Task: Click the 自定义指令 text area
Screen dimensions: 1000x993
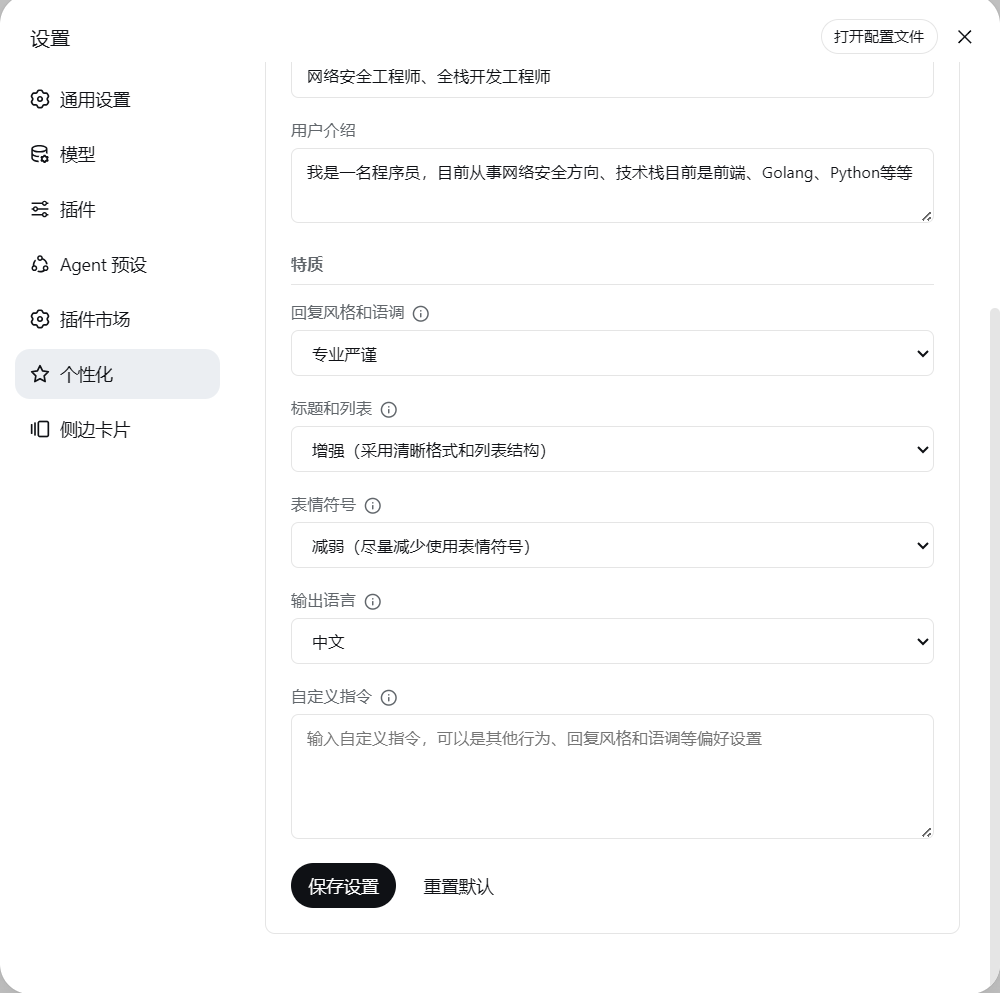Action: coord(612,777)
